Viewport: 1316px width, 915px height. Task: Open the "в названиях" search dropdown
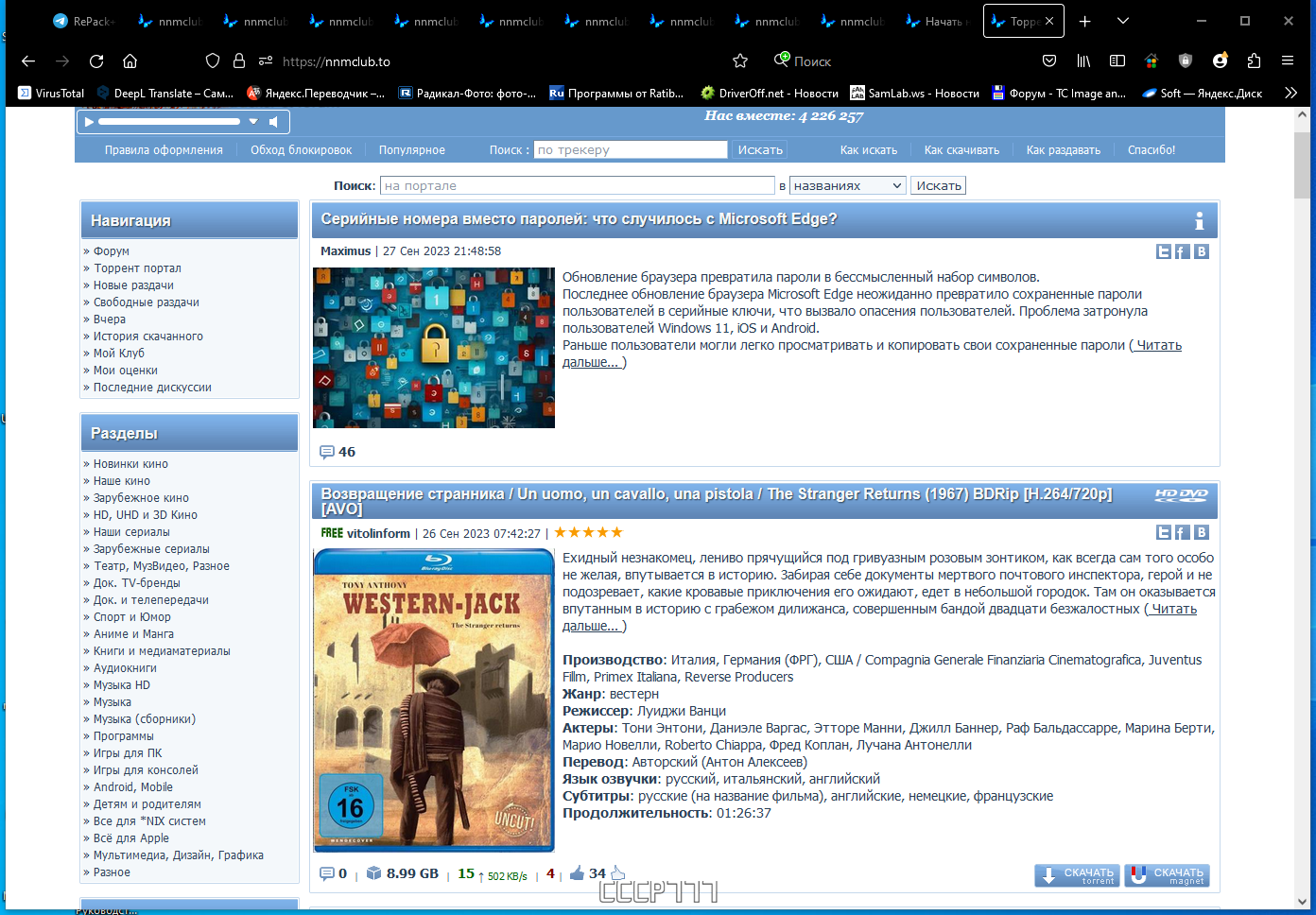pyautogui.click(x=847, y=185)
